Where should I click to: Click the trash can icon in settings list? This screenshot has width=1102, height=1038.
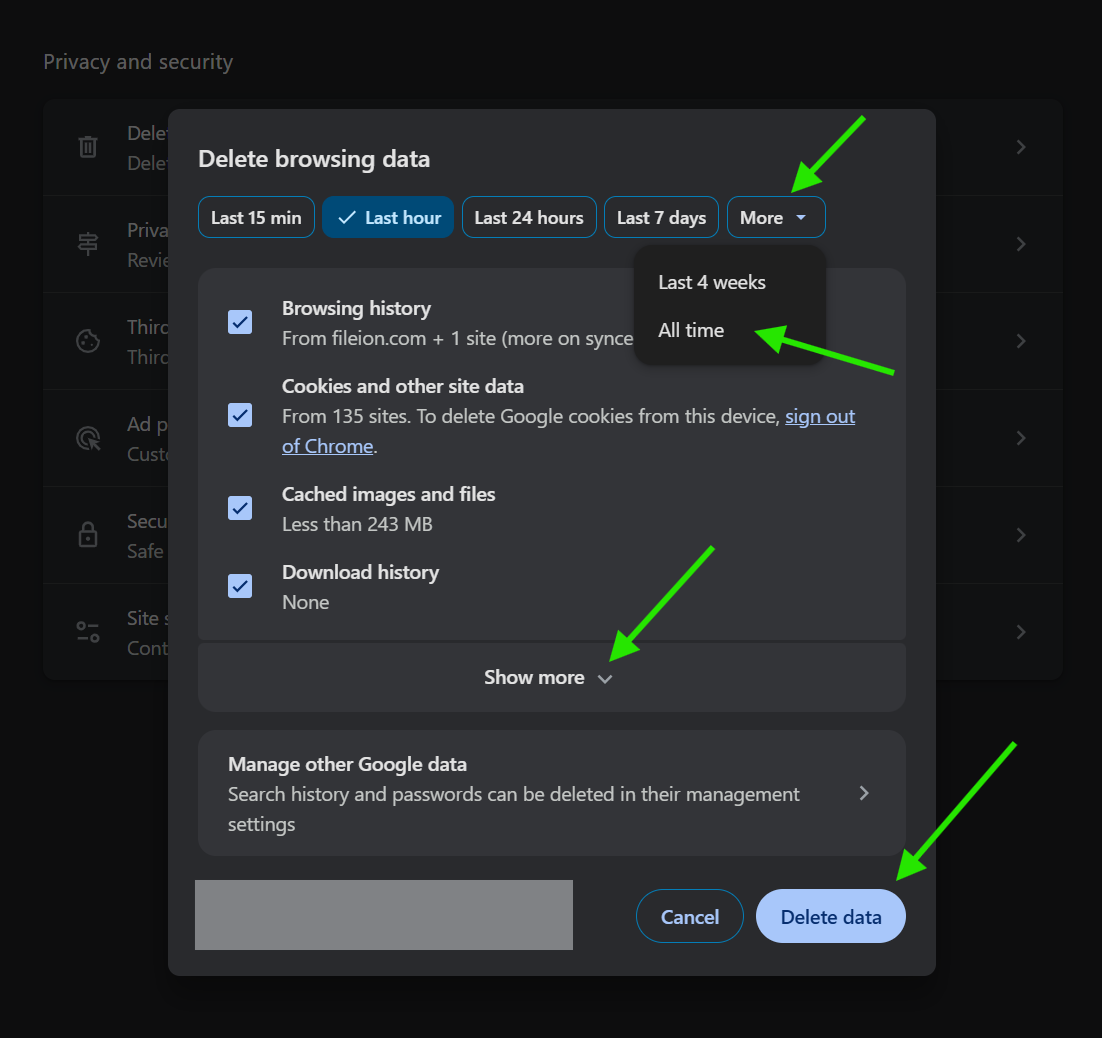88,147
